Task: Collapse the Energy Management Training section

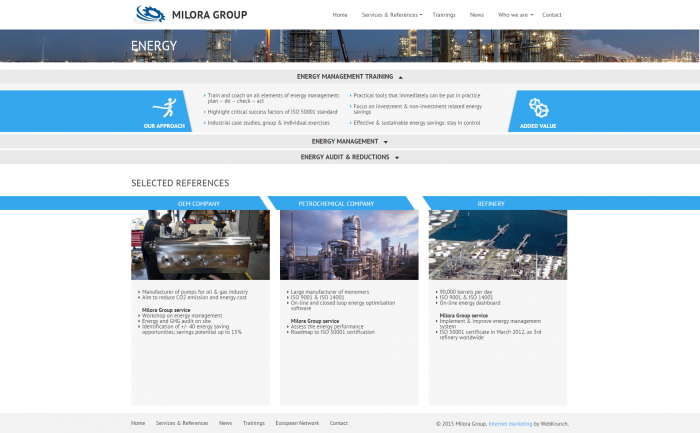Action: 350,77
